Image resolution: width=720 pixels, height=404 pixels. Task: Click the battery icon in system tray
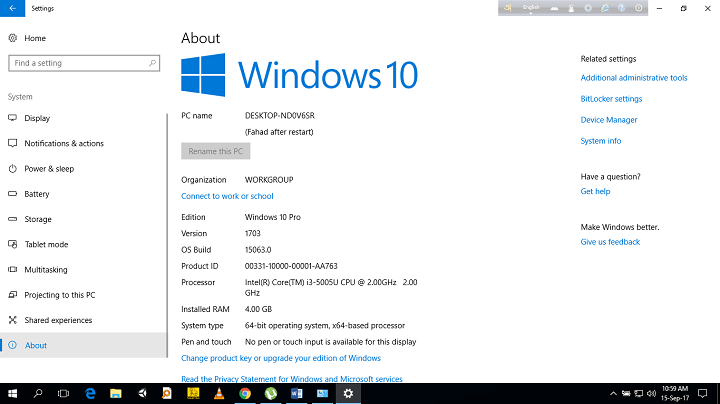point(626,393)
